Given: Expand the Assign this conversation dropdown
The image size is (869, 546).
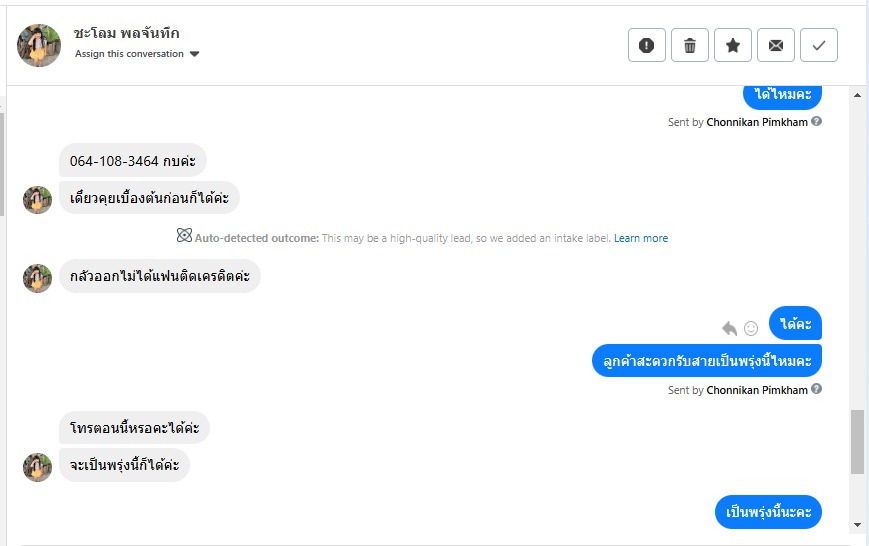Looking at the screenshot, I should point(194,54).
